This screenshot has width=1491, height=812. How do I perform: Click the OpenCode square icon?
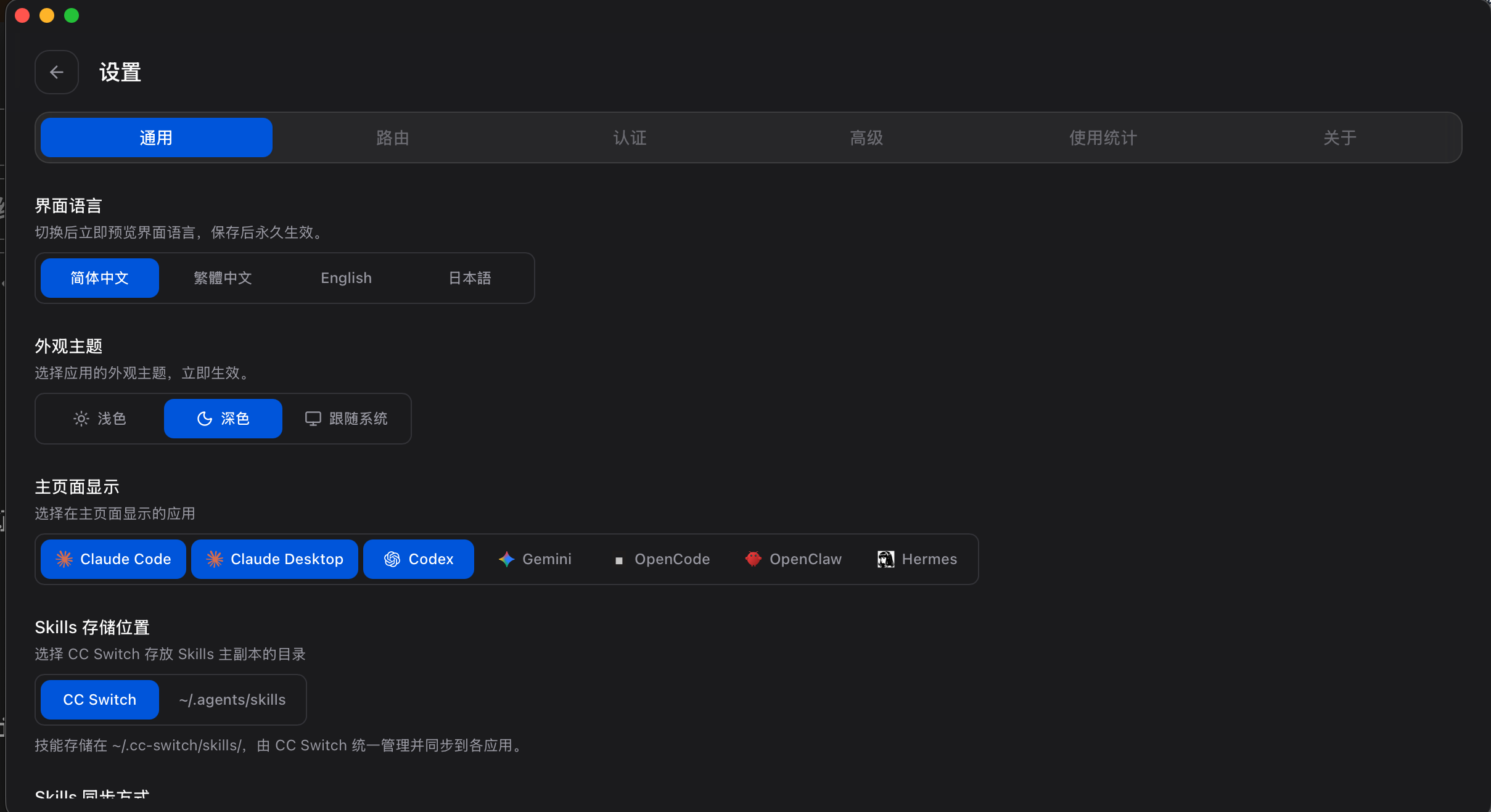pos(619,560)
